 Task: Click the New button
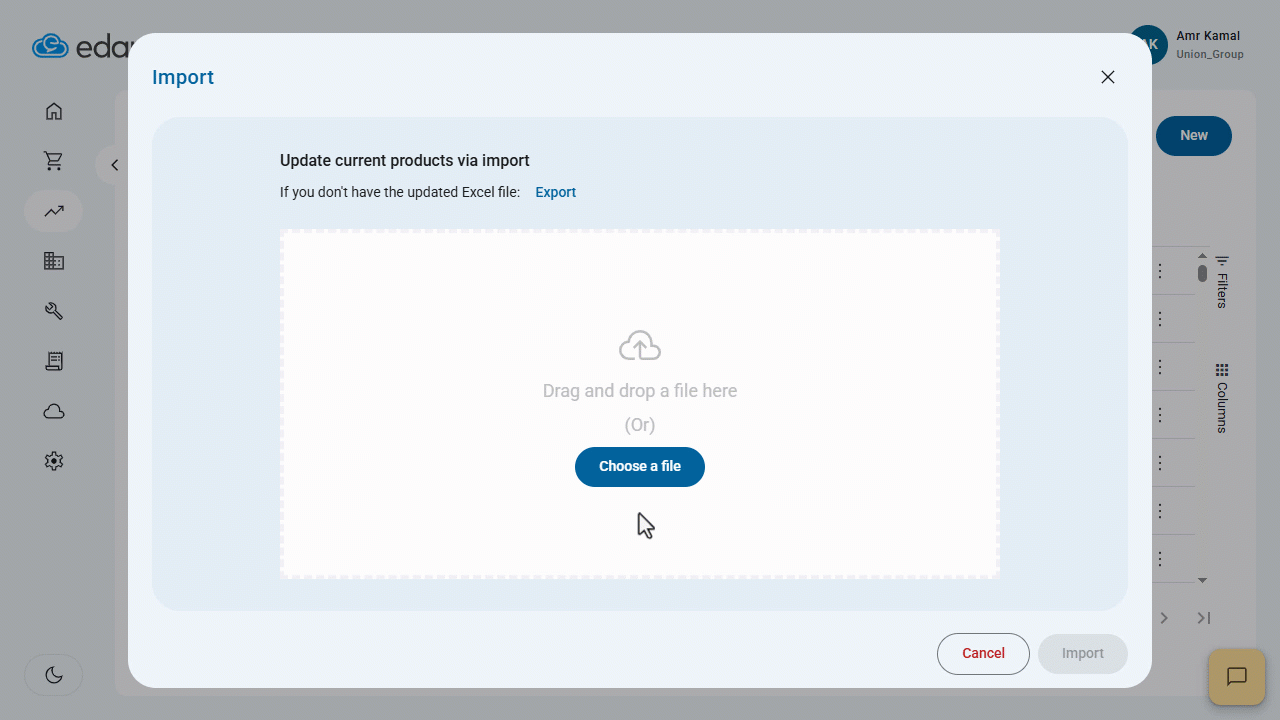click(x=1194, y=135)
